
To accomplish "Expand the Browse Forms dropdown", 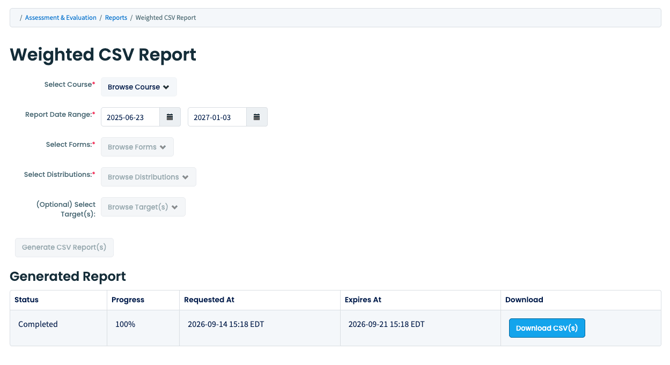I will pos(137,147).
